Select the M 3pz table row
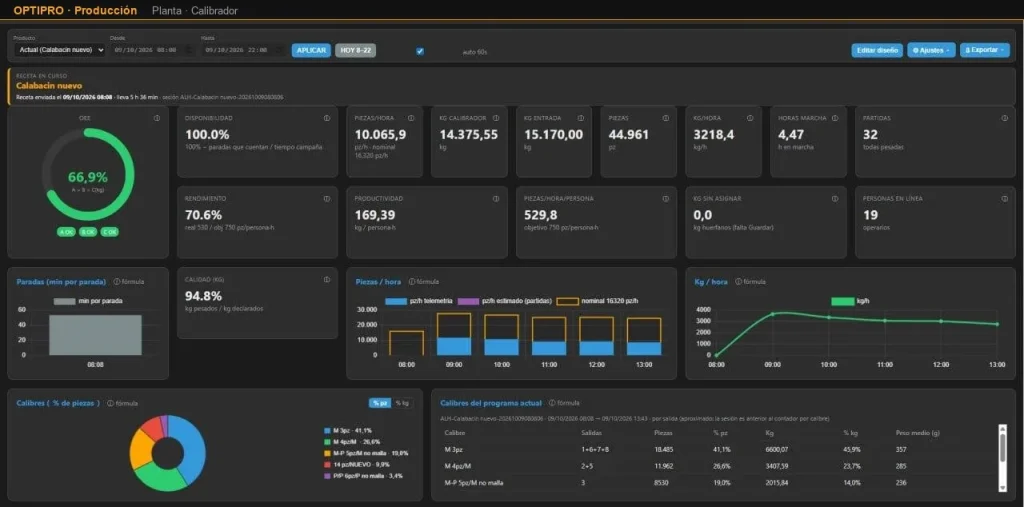Screen dimensions: 1024x507 pyautogui.click(x=717, y=450)
